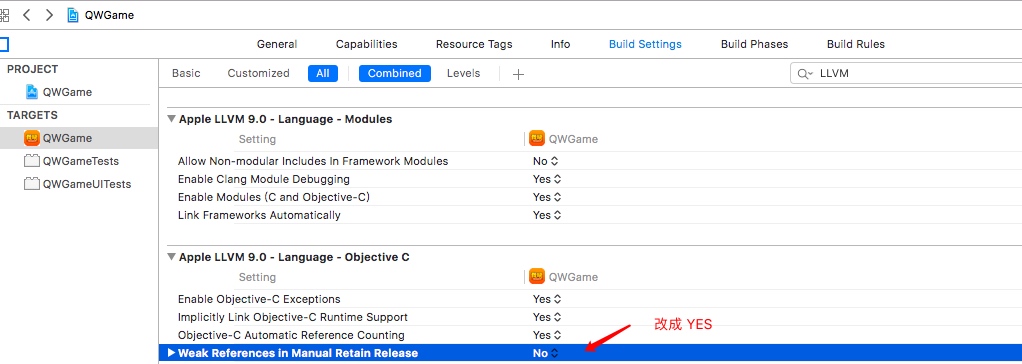Add a build setting with plus button
The width and height of the screenshot is (1022, 364).
coord(518,74)
